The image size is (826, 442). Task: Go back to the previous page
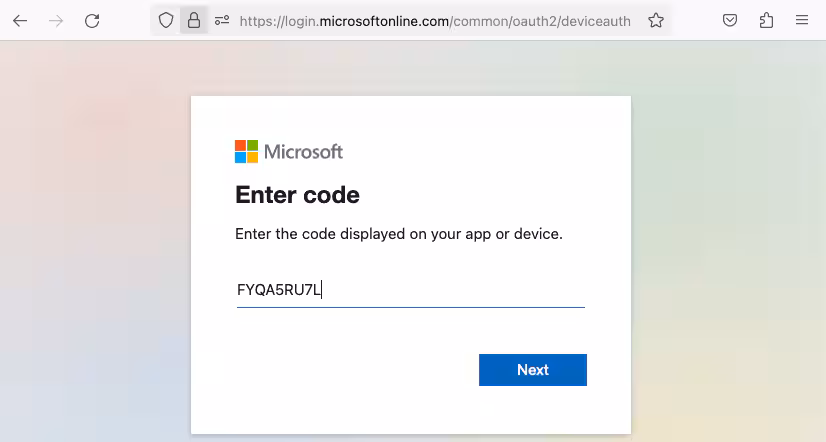coord(20,20)
